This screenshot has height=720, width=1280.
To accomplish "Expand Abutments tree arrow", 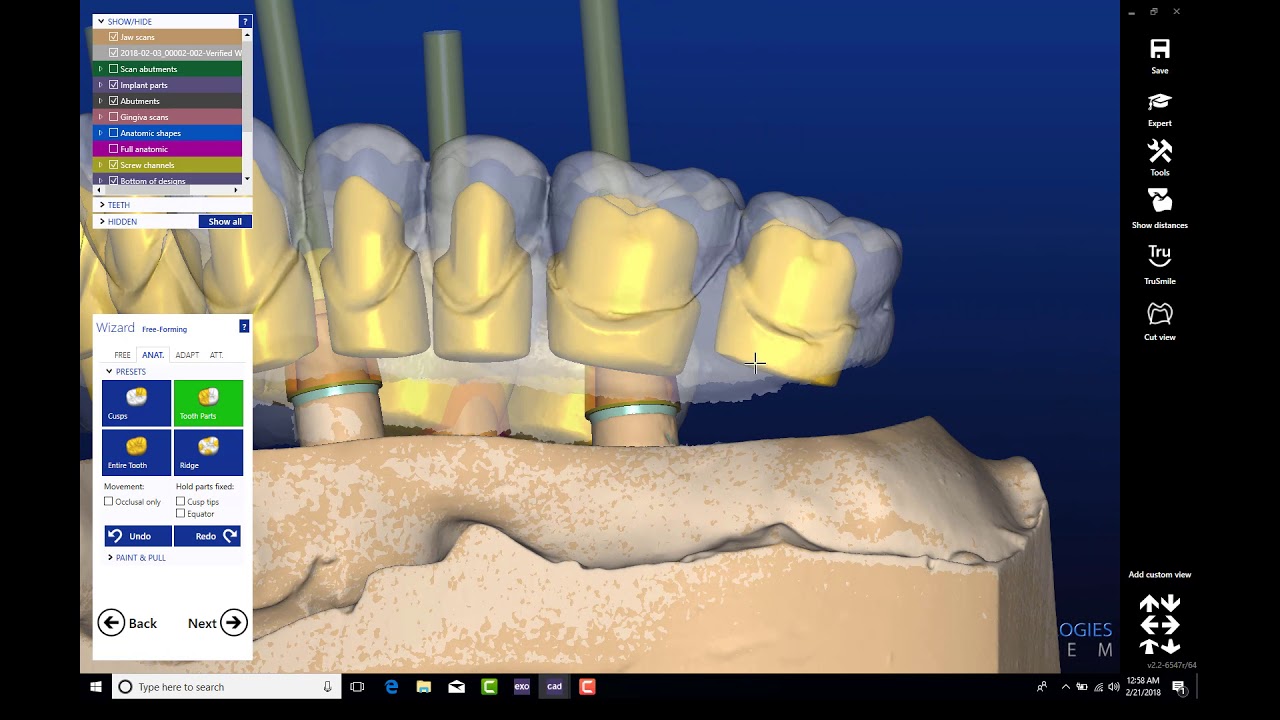I will click(100, 101).
